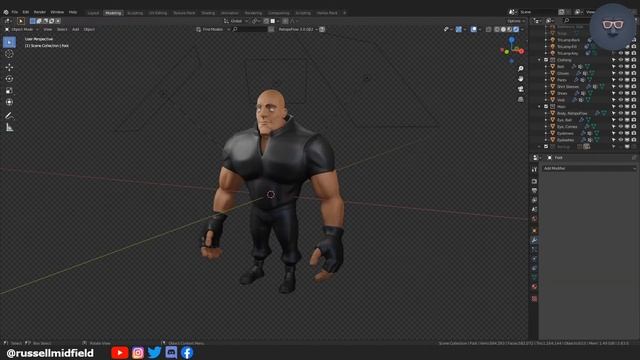Viewport: 640px width, 360px height.
Task: Open the viewport Select menu
Action: click(x=62, y=29)
